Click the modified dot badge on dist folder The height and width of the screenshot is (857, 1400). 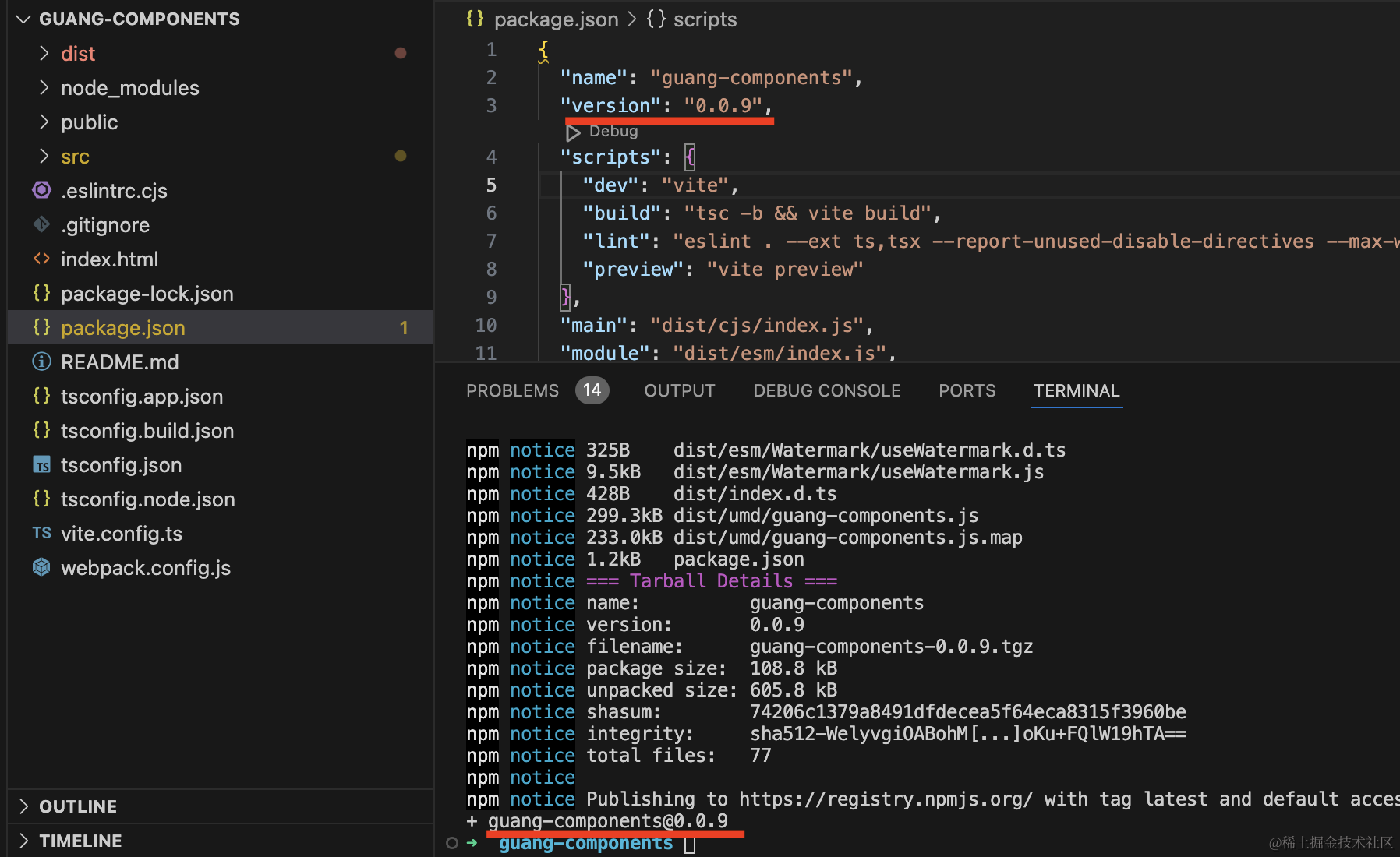[401, 53]
